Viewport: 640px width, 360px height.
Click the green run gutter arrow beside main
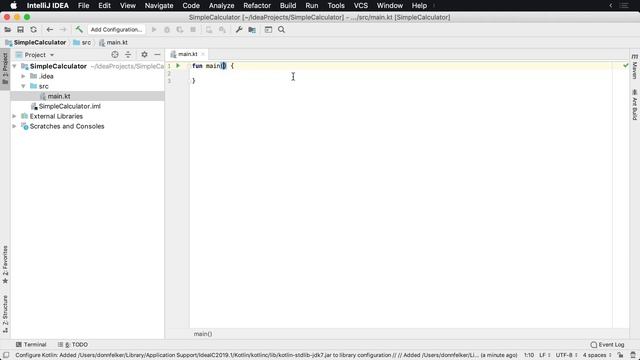tap(178, 66)
